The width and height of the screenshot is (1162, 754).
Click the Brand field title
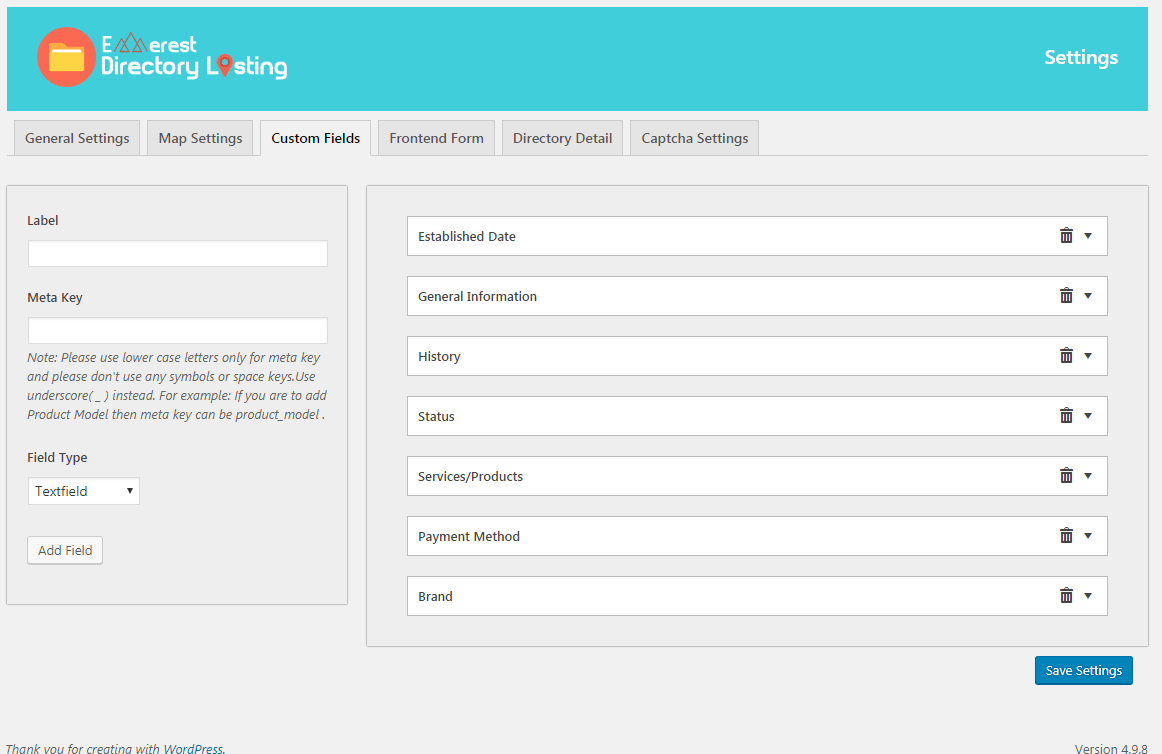pos(435,597)
